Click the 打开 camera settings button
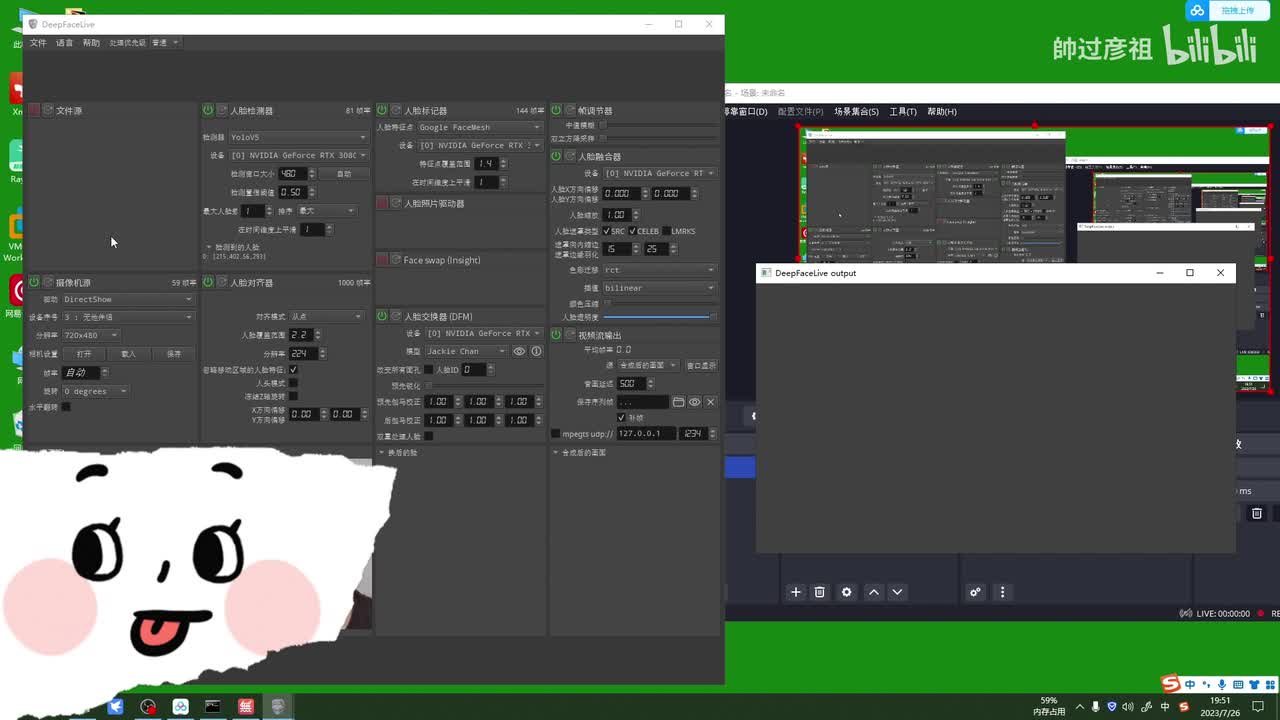The height and width of the screenshot is (720, 1280). click(84, 354)
